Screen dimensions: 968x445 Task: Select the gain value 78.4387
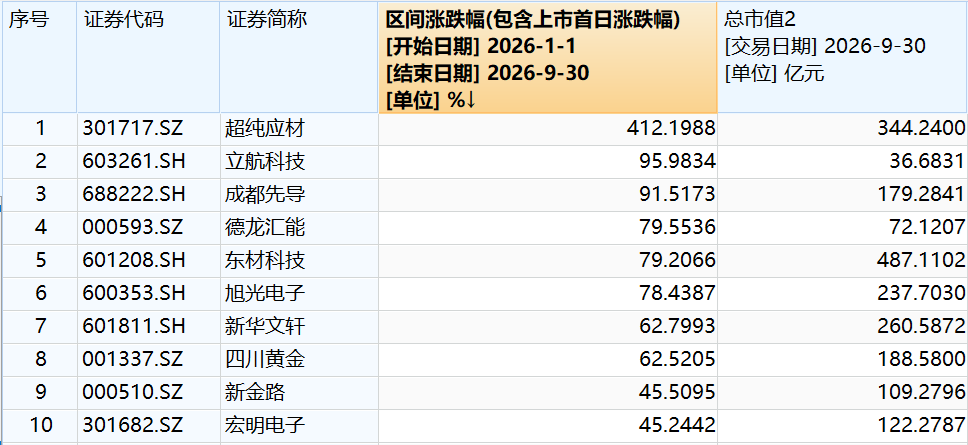[x=676, y=293]
